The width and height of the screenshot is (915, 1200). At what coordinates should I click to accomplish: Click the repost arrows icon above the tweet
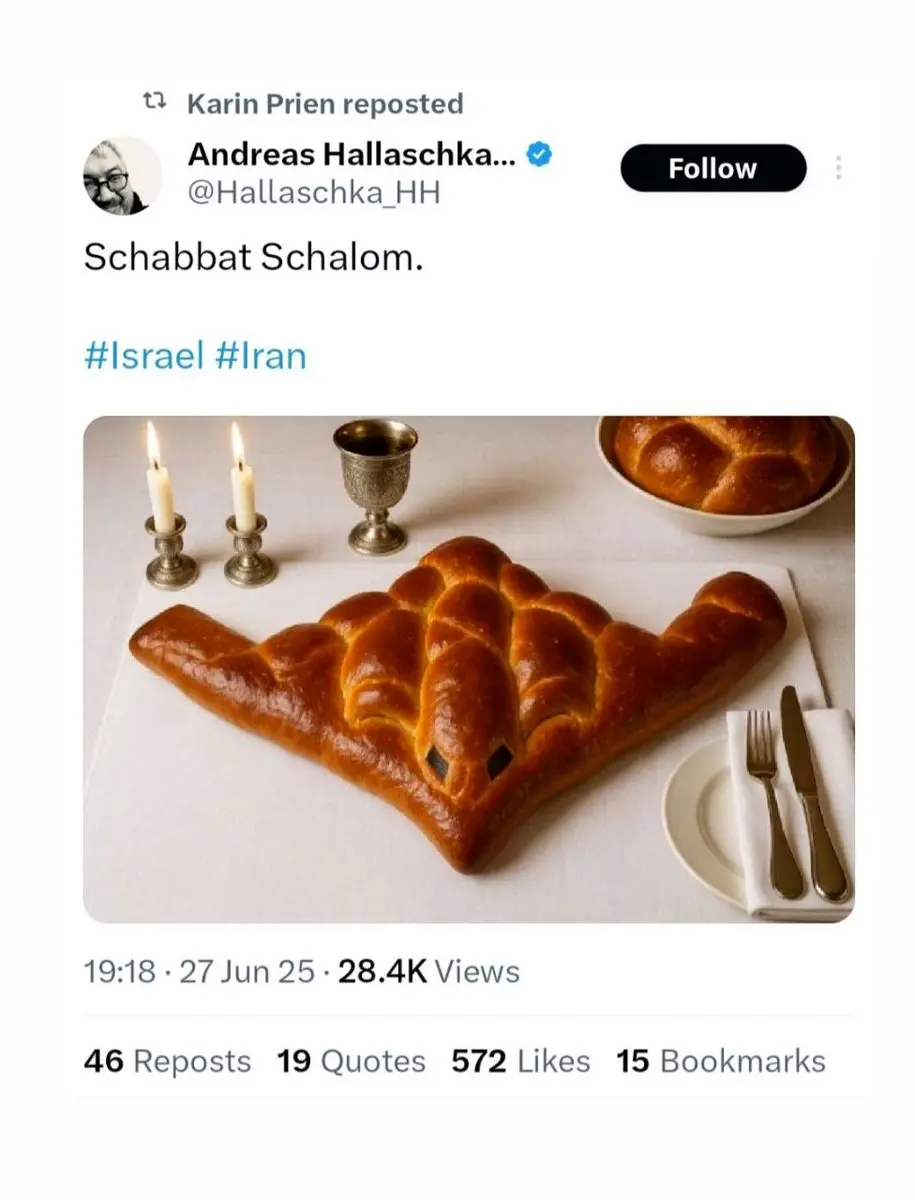coord(154,102)
